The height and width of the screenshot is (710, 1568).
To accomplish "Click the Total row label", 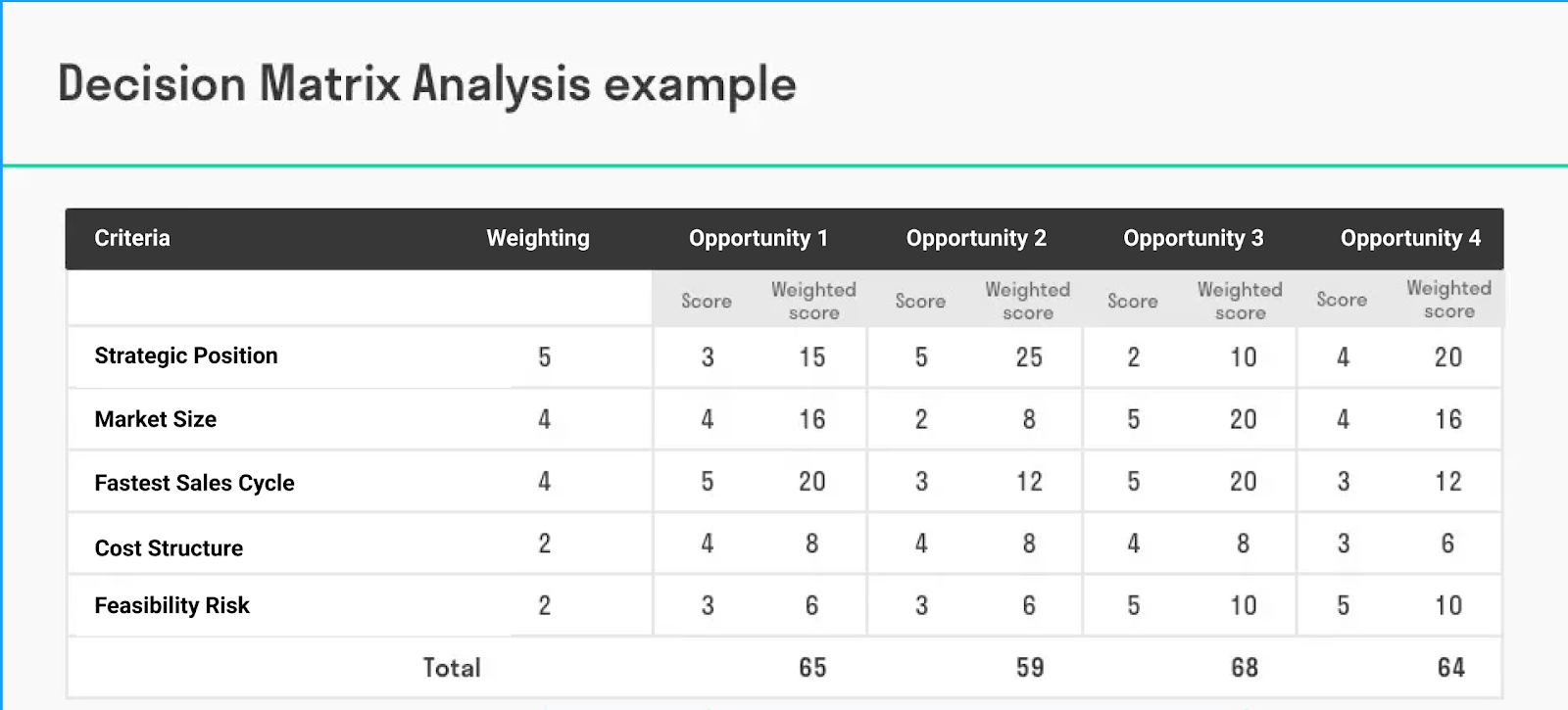I will (x=452, y=668).
